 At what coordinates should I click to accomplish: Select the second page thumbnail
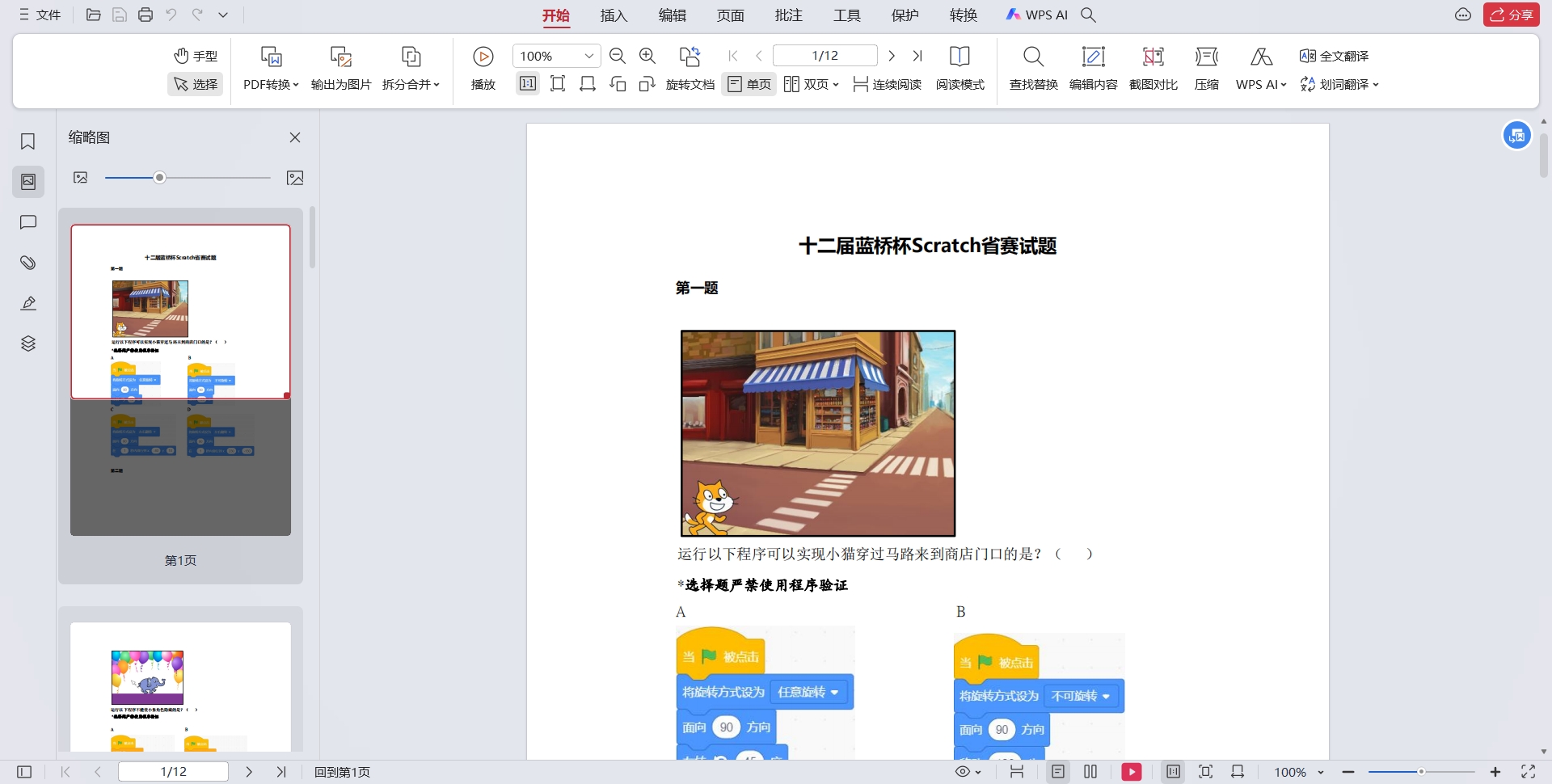tap(180, 687)
